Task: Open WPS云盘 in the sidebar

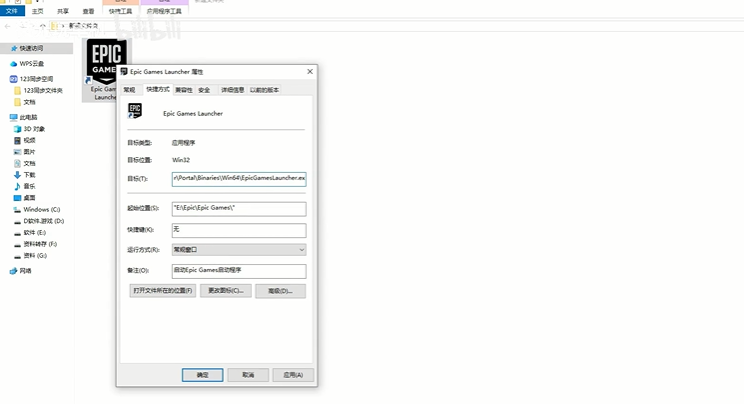Action: click(33, 63)
